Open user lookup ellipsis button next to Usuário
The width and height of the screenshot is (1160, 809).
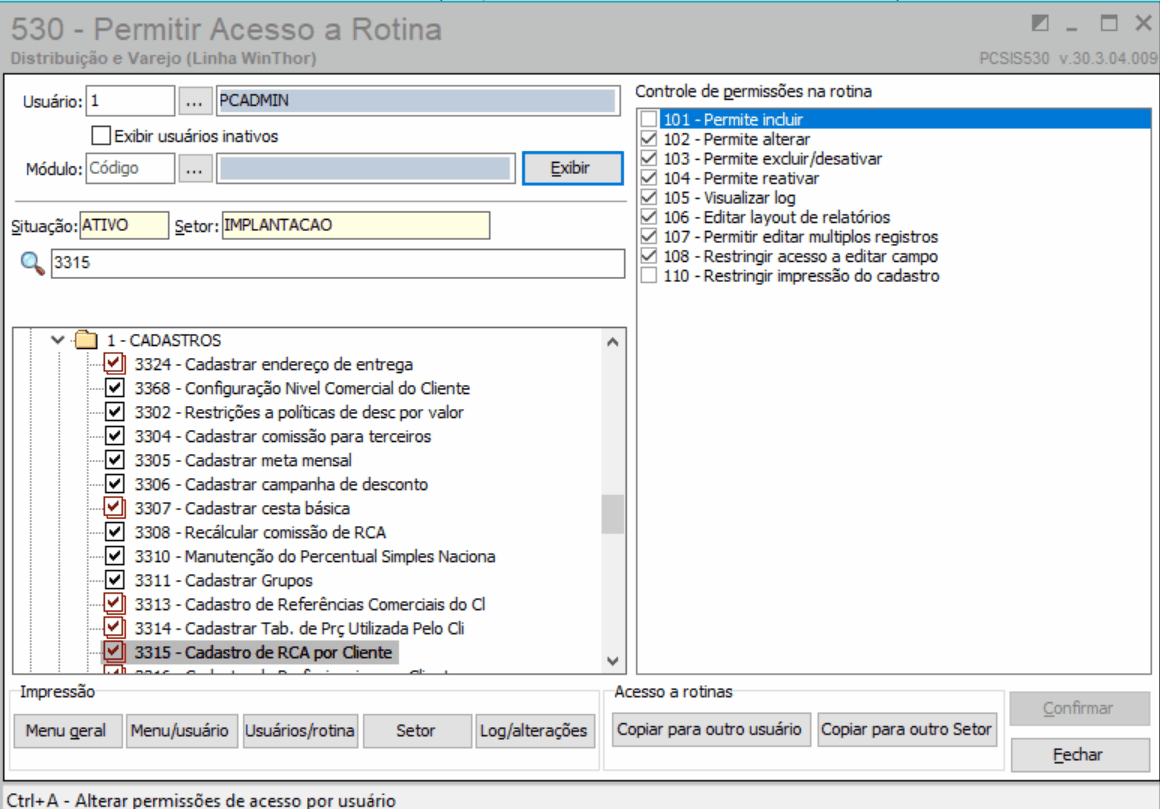pyautogui.click(x=194, y=101)
